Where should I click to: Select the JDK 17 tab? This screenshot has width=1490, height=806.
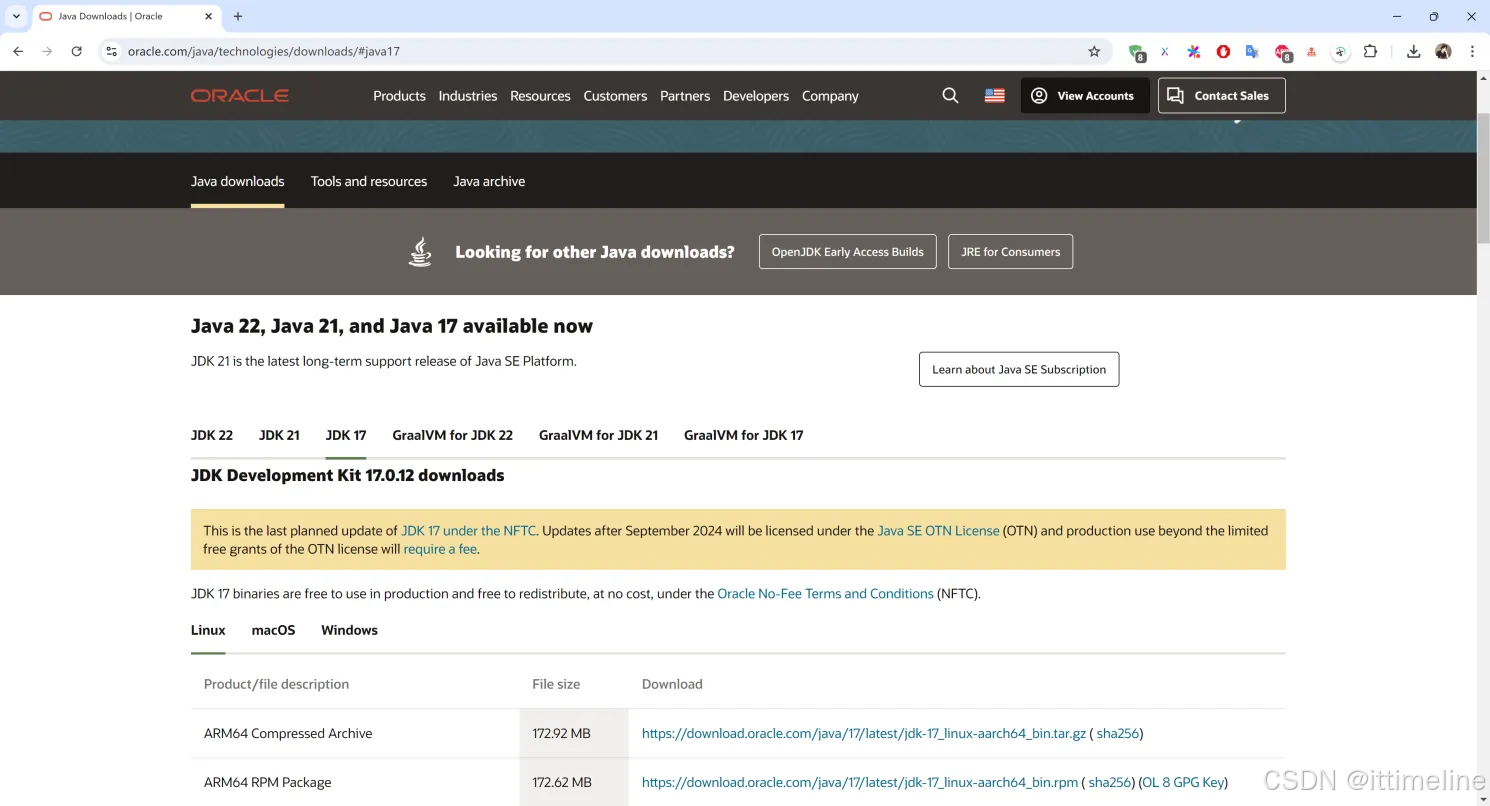point(346,435)
